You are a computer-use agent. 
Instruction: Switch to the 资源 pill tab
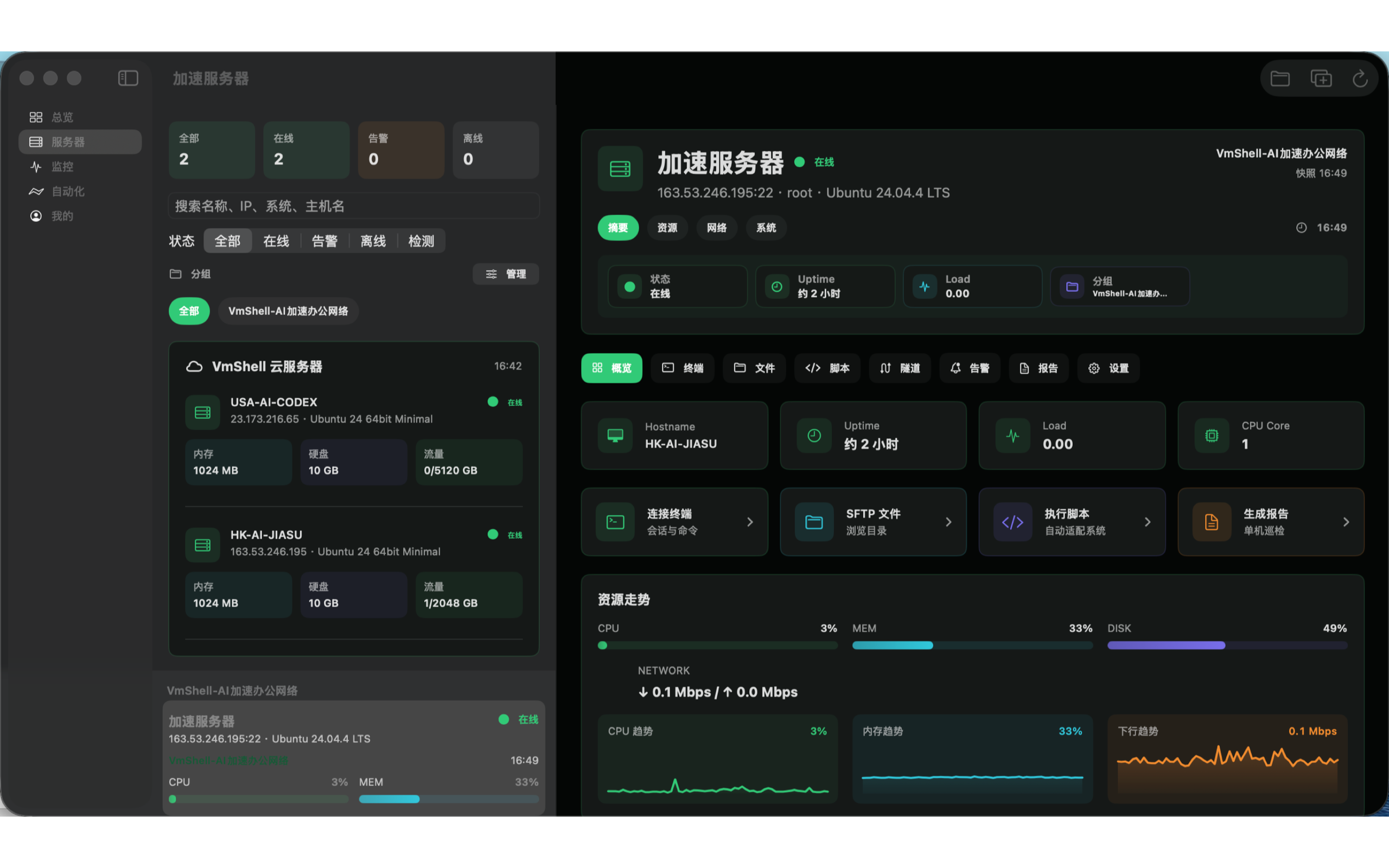667,228
